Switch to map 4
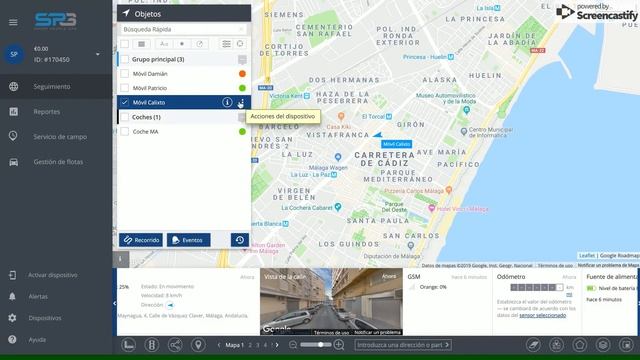 coord(265,345)
